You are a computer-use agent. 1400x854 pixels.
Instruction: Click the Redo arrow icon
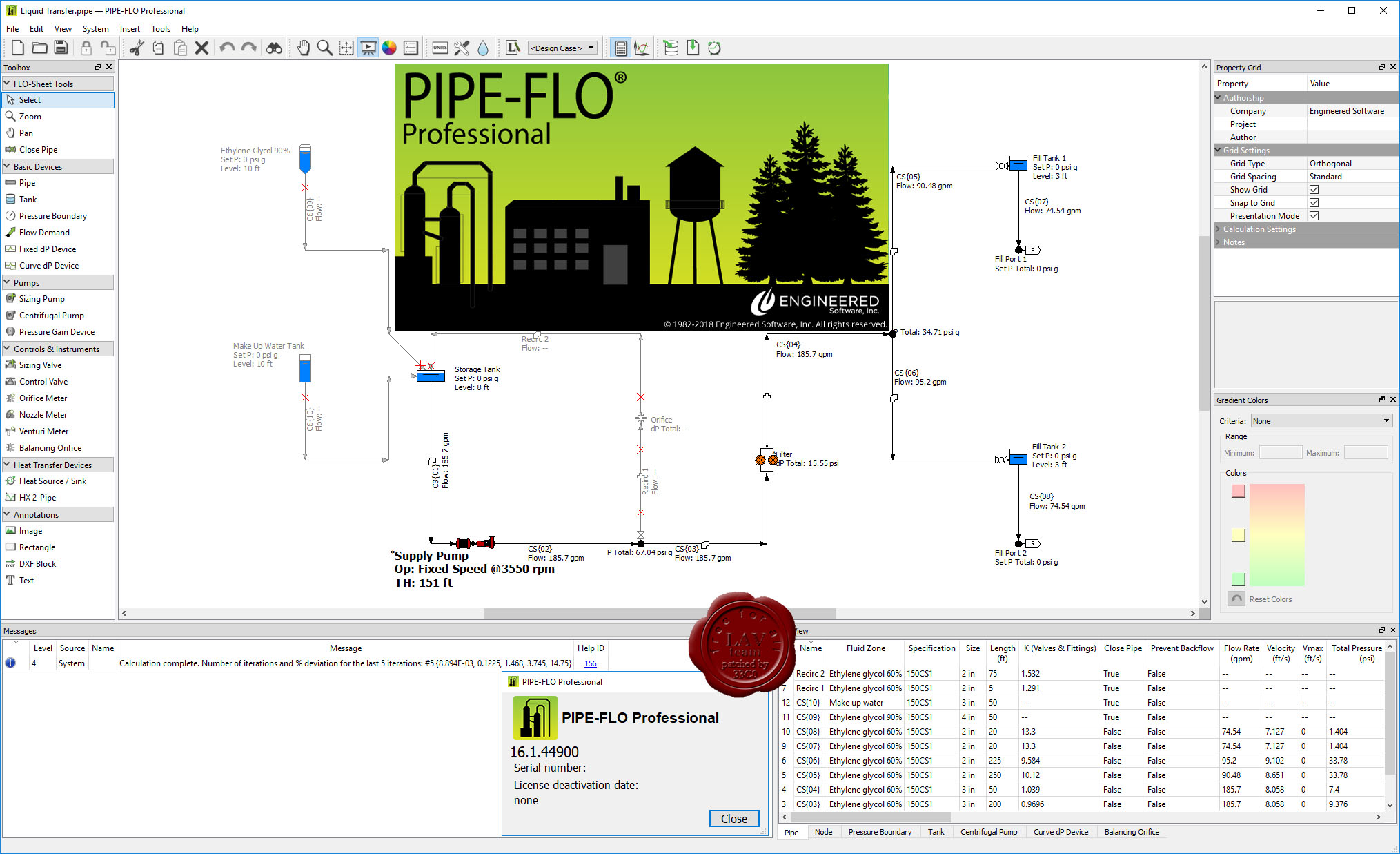pos(249,48)
